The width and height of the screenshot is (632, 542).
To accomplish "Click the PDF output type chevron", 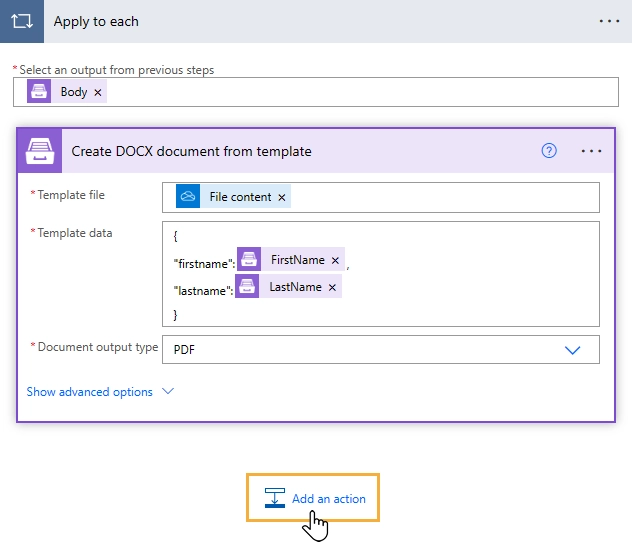I will pos(572,350).
